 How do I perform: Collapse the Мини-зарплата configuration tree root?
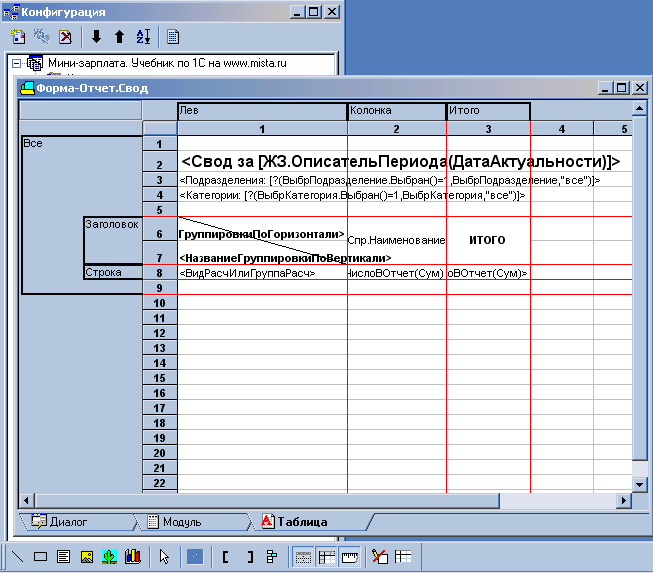pos(16,63)
